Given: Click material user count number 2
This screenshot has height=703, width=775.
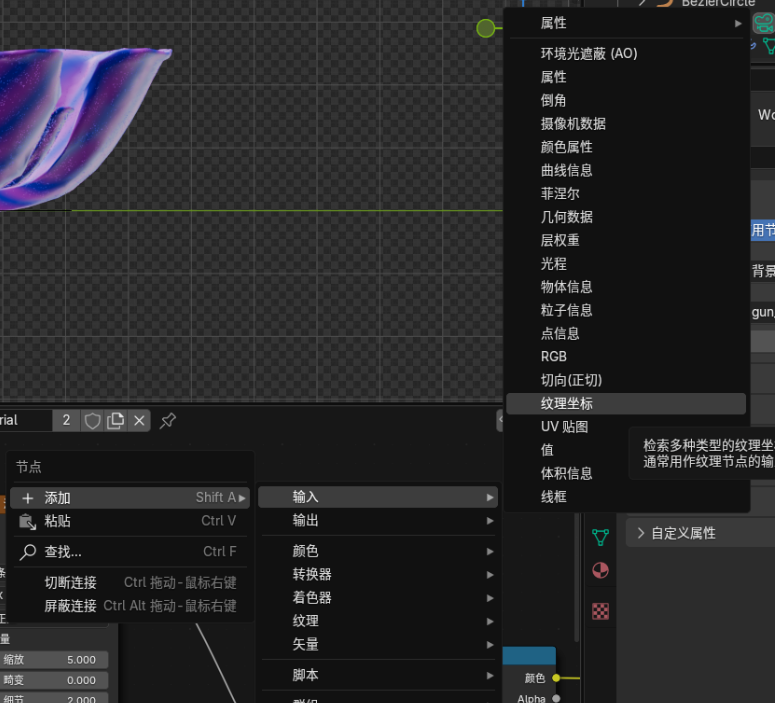Looking at the screenshot, I should click(66, 421).
